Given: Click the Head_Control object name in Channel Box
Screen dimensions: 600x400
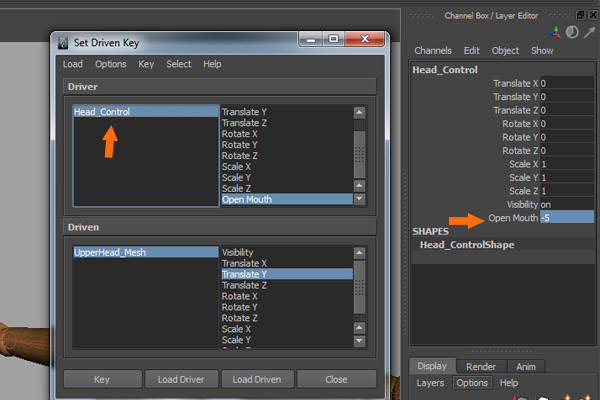Looking at the screenshot, I should pos(445,70).
